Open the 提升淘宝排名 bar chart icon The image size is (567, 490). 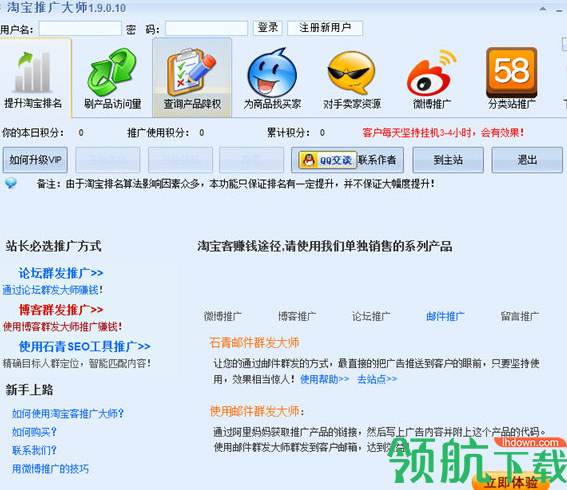(33, 72)
